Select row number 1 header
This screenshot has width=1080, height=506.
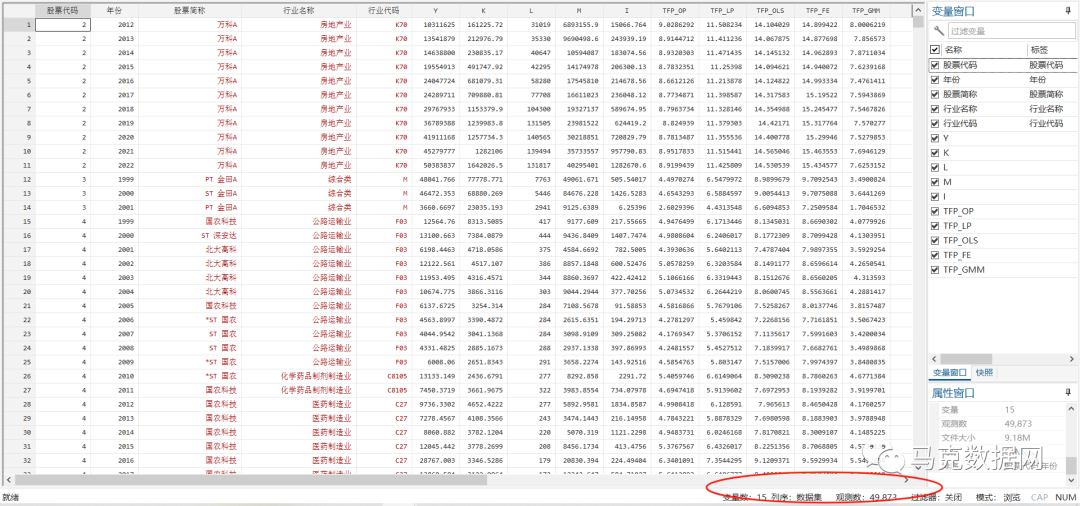pyautogui.click(x=19, y=25)
